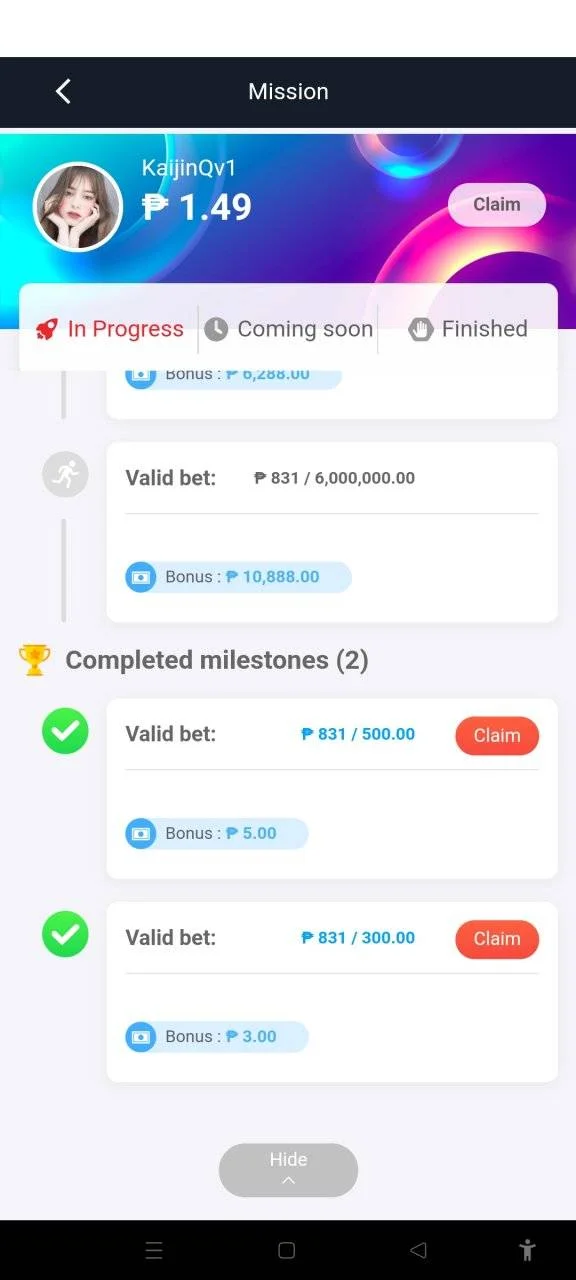The height and width of the screenshot is (1280, 576).
Task: Tap the green checkmark for 300.00 milestone
Action: (x=65, y=935)
